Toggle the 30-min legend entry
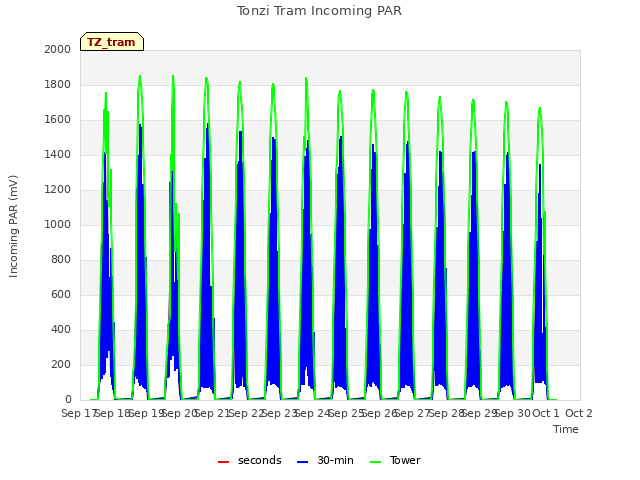Screen dimensions: 640x480 pyautogui.click(x=325, y=460)
